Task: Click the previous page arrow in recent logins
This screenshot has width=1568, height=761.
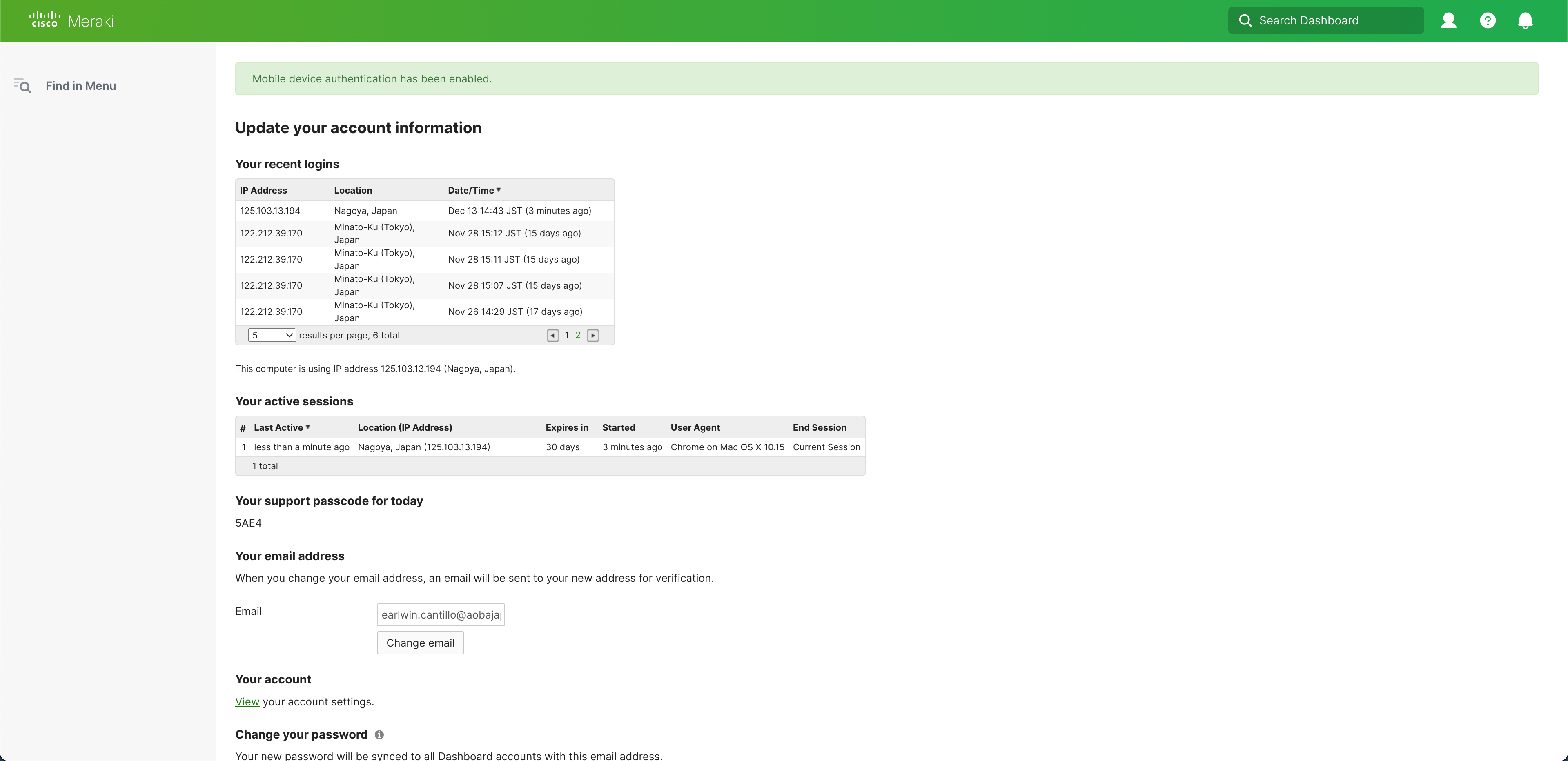Action: pos(553,335)
